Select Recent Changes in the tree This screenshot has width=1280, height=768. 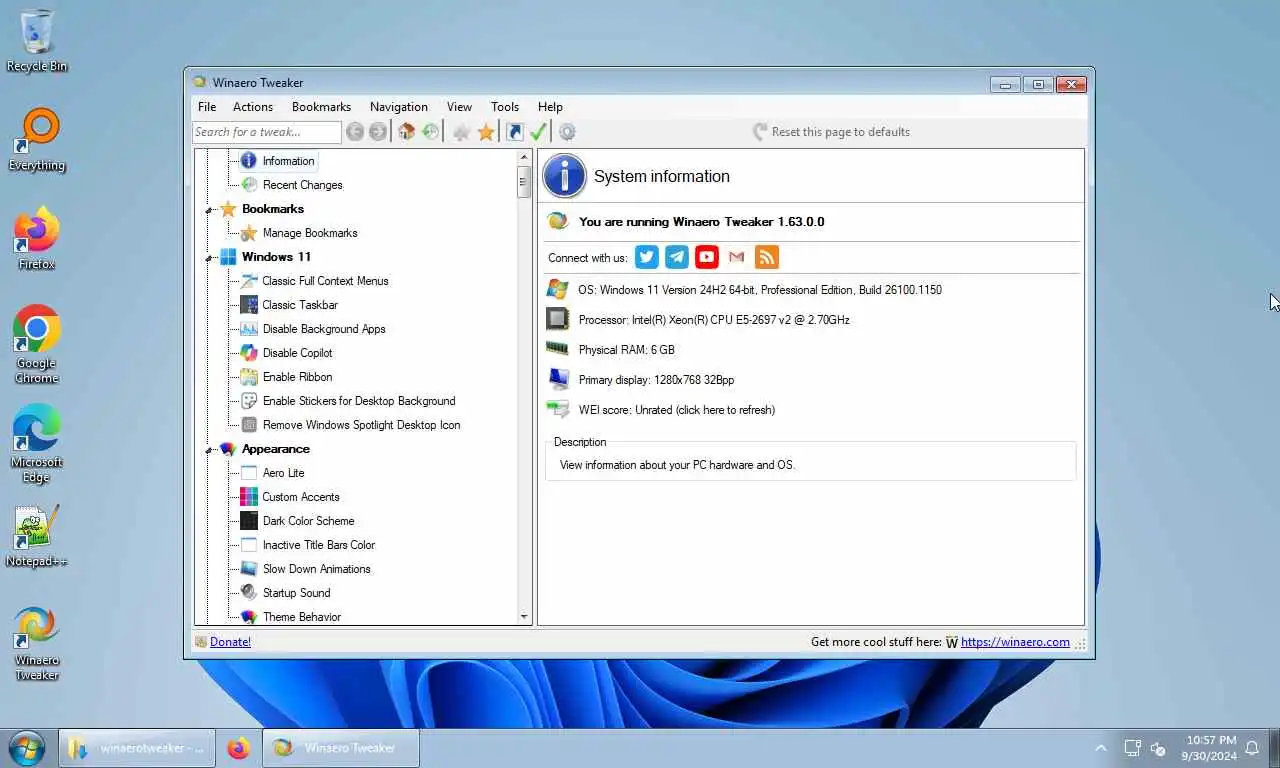302,185
